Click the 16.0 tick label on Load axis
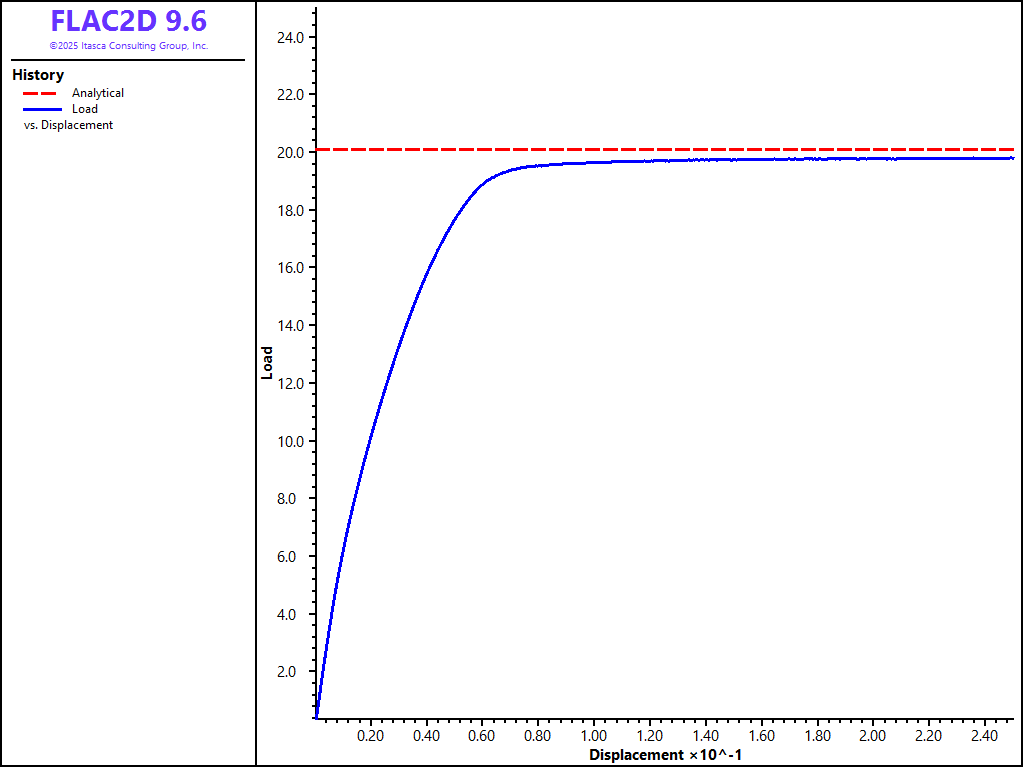Image resolution: width=1024 pixels, height=768 pixels. point(290,268)
